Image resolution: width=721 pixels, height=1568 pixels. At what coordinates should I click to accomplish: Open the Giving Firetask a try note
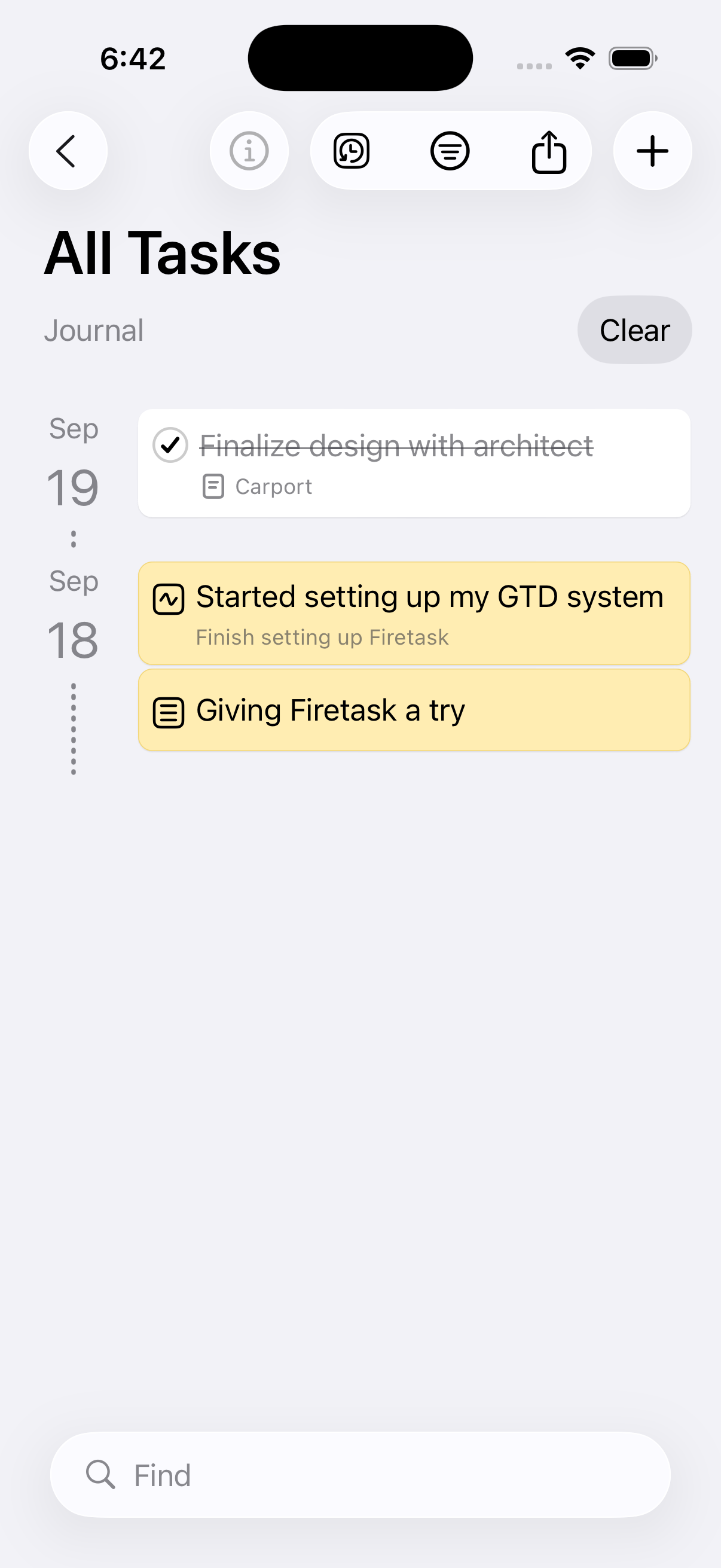[331, 710]
